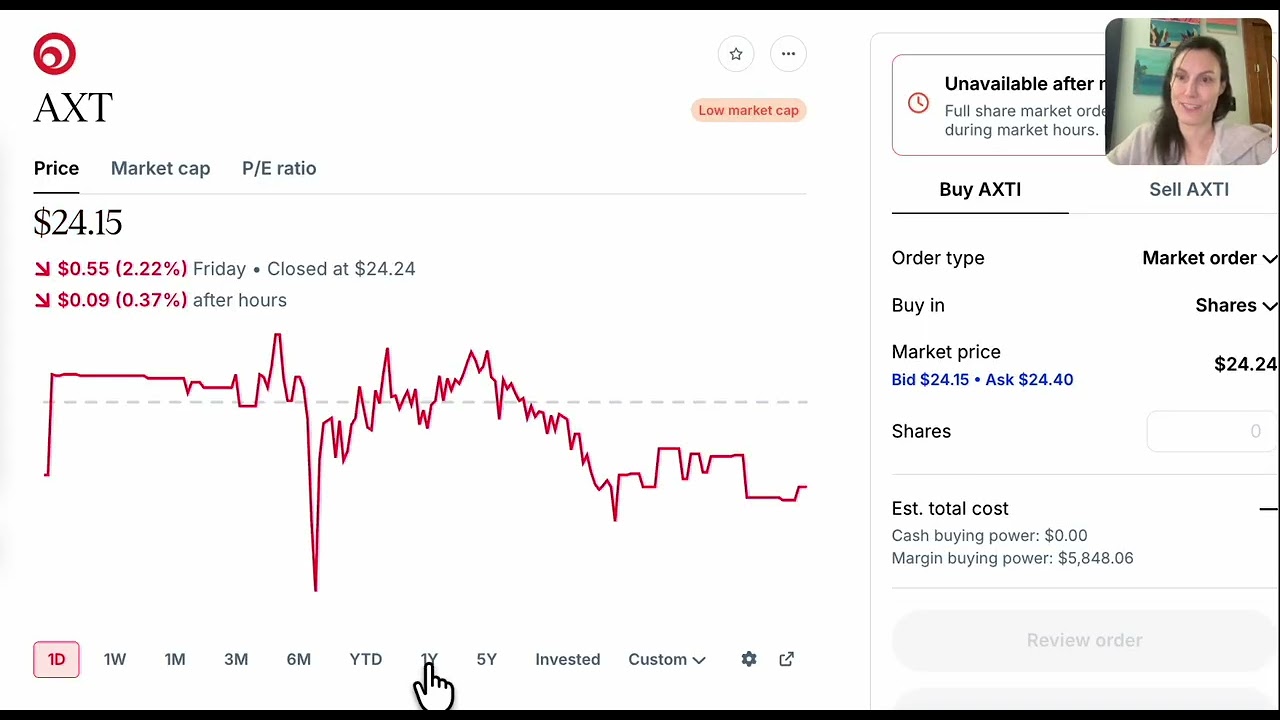Show the Invested chart view
This screenshot has height=720, width=1280.
[567, 659]
